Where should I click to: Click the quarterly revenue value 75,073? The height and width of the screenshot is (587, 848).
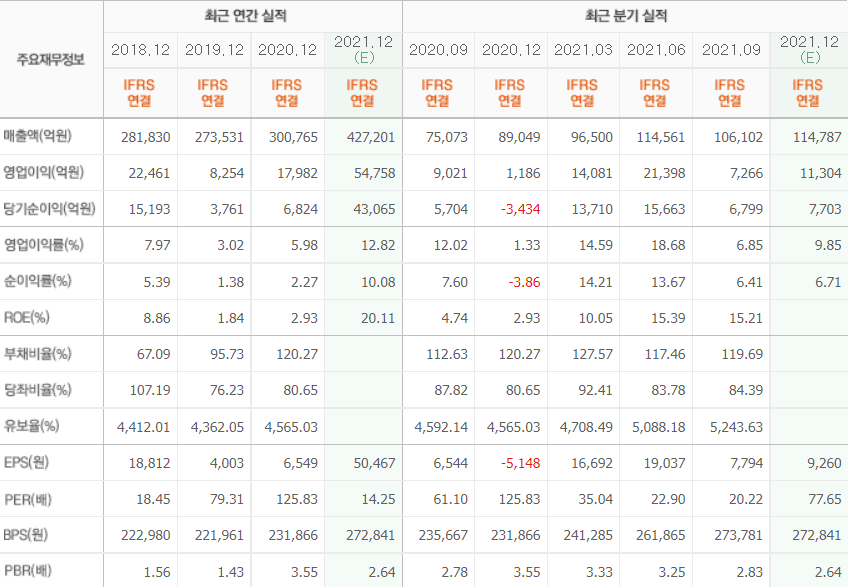pyautogui.click(x=447, y=137)
